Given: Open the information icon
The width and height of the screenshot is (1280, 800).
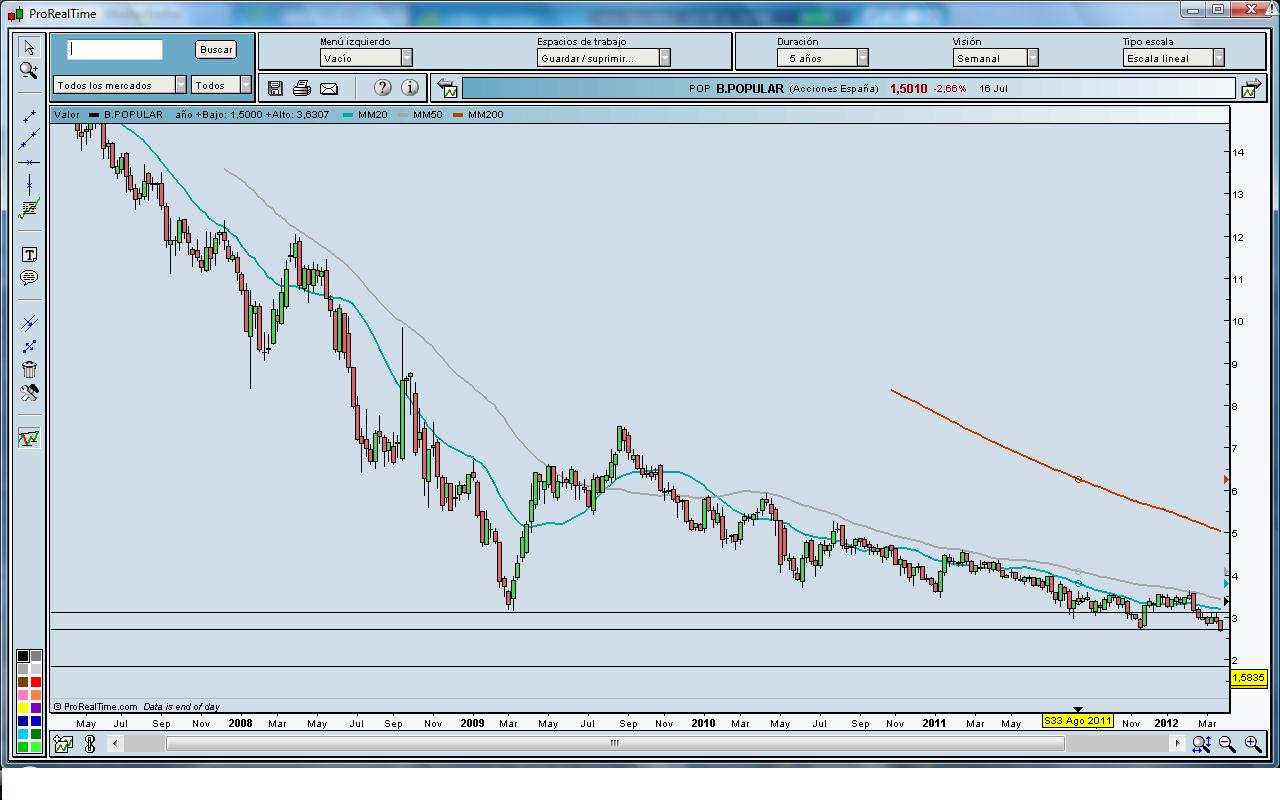Looking at the screenshot, I should click(x=411, y=88).
